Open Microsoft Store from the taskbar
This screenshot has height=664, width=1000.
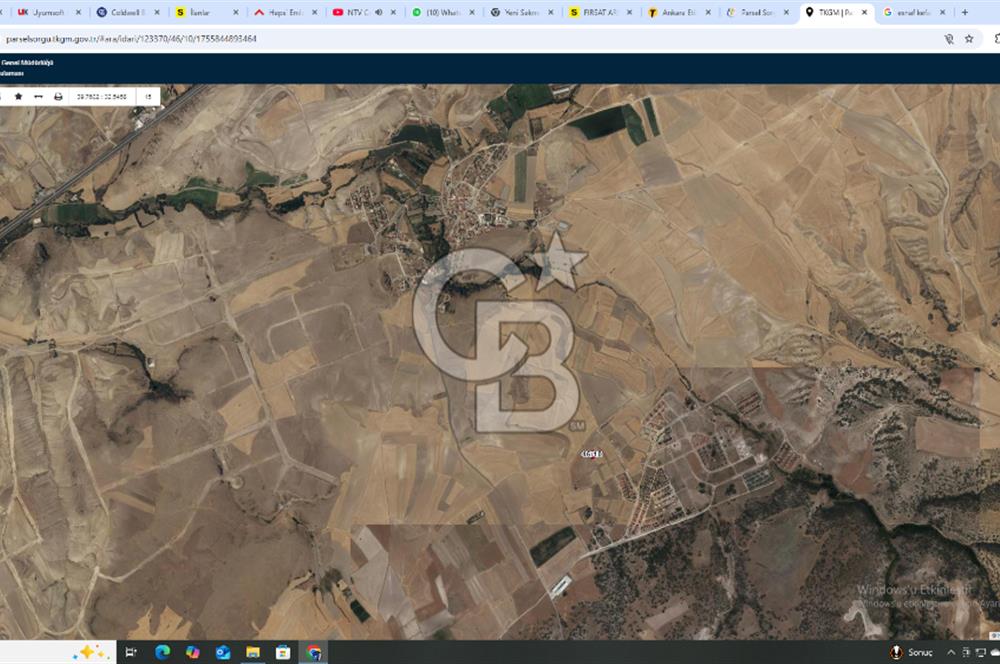[x=283, y=652]
